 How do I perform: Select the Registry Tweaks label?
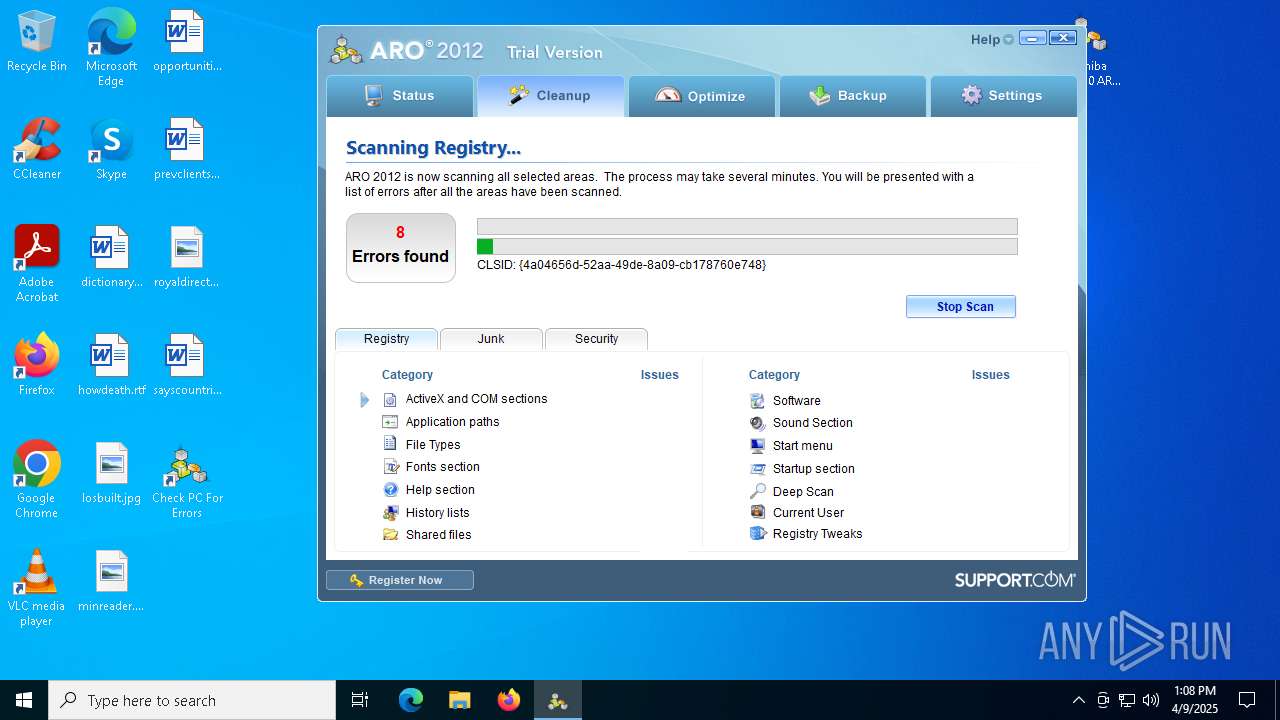point(817,534)
